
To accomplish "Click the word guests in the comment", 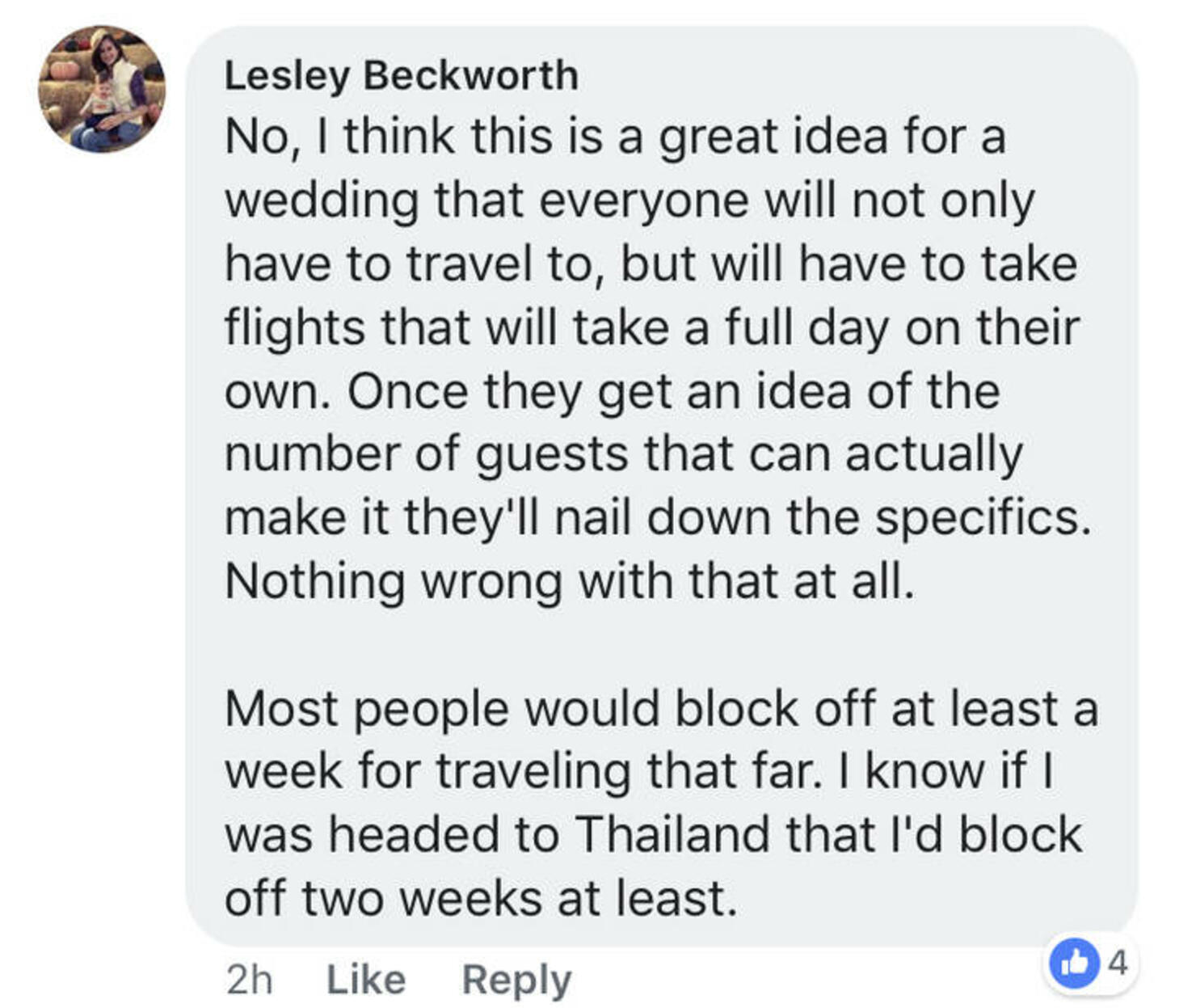I will [552, 455].
